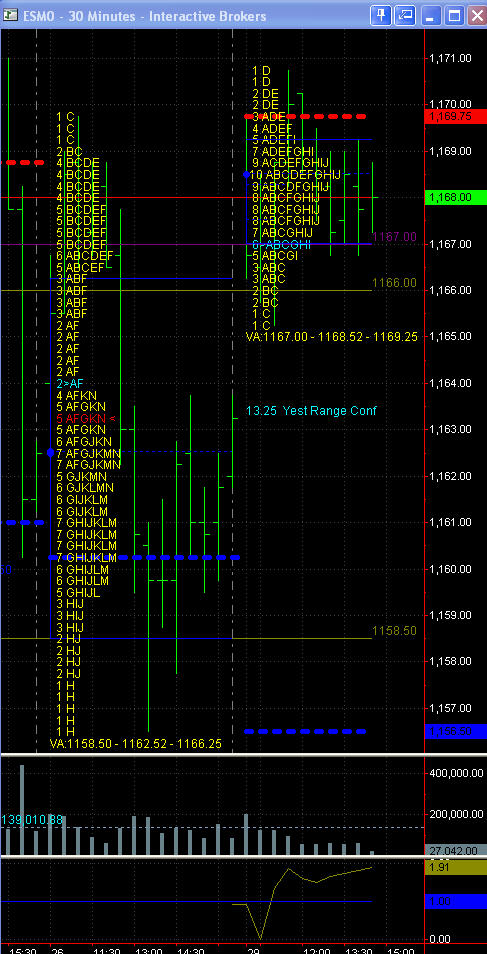
Task: Click the detach window icon beside the pin
Action: coord(405,15)
